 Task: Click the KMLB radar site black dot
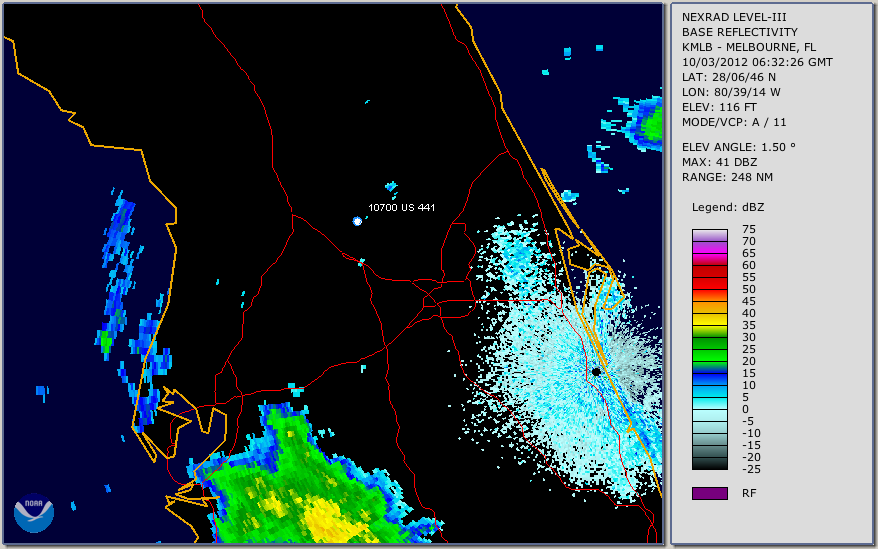(596, 371)
